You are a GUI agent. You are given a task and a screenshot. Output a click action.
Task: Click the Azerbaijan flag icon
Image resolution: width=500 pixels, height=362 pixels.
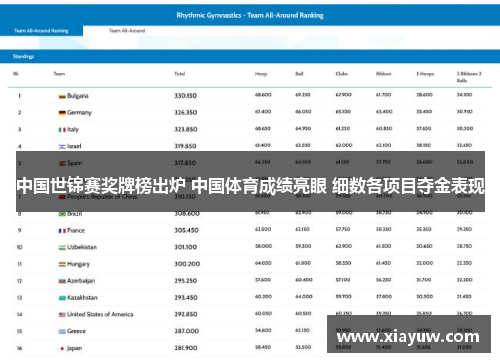(x=62, y=281)
